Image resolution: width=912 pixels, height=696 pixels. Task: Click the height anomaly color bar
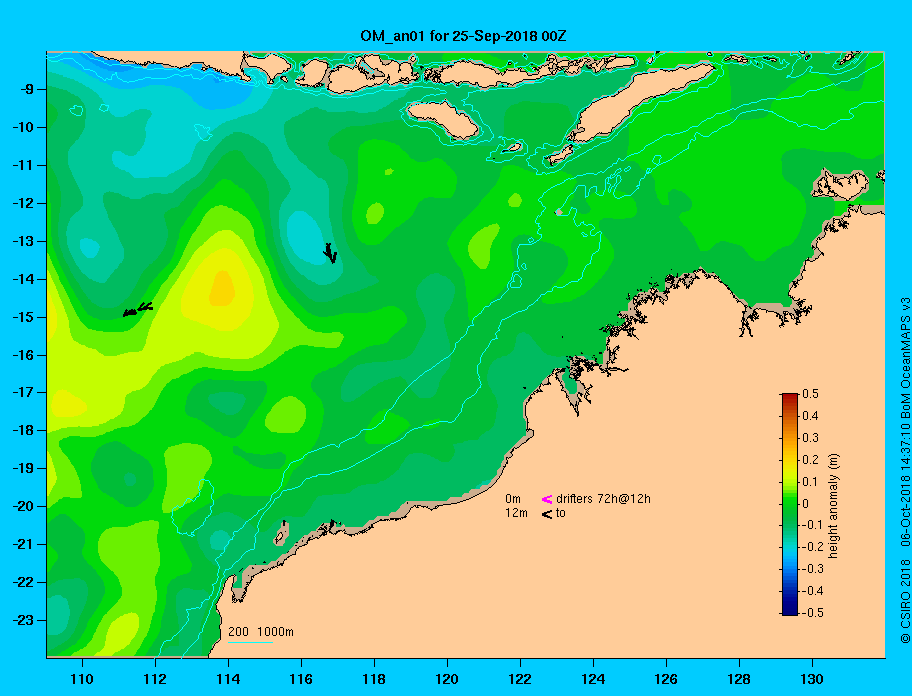tap(790, 504)
